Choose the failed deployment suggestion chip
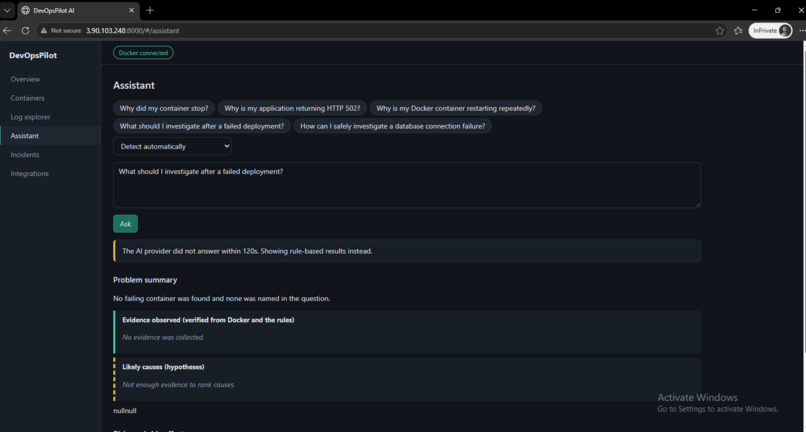 pos(202,126)
